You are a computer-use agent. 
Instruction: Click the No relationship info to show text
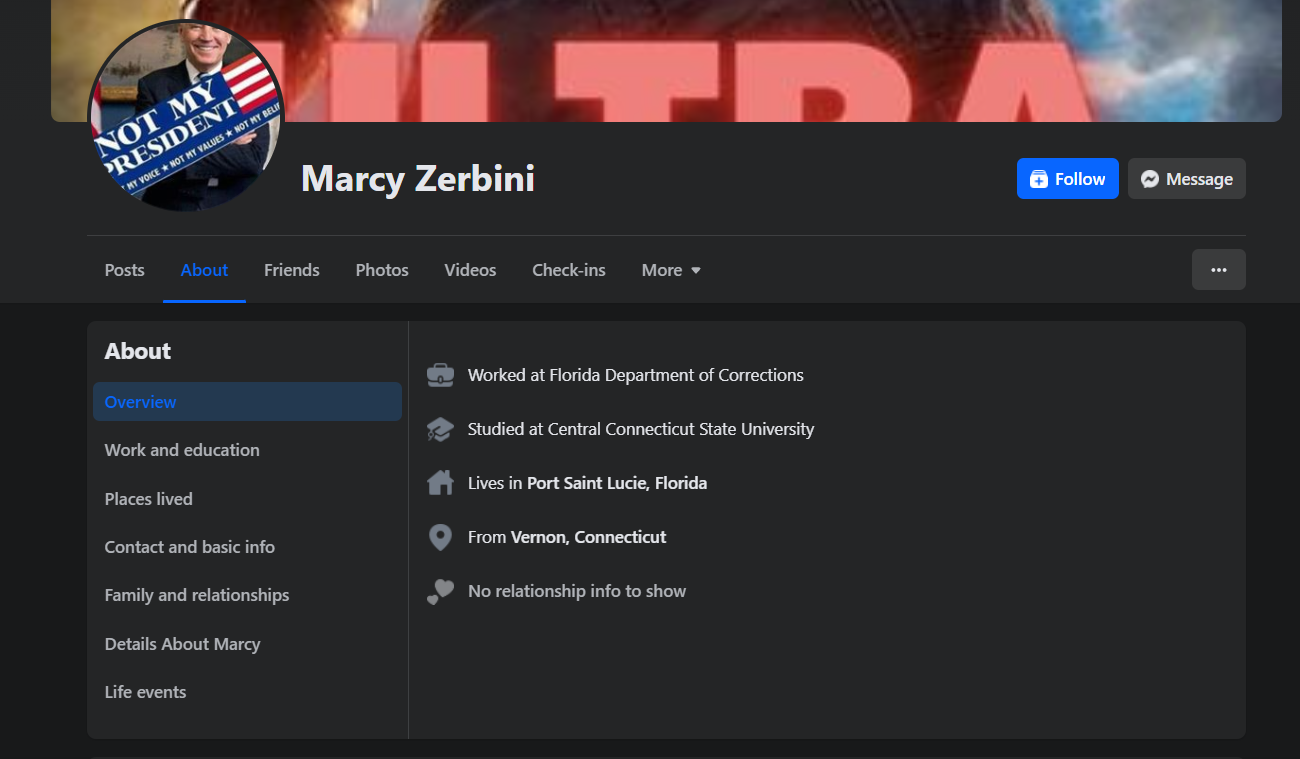click(577, 591)
